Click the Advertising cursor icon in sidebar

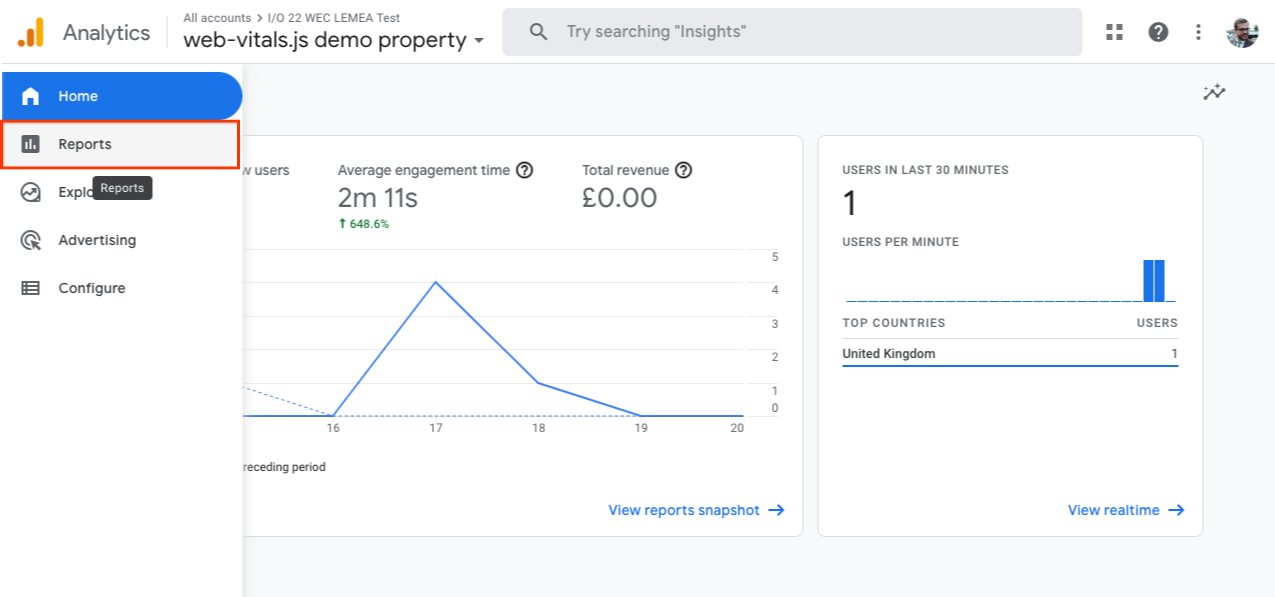tap(31, 240)
